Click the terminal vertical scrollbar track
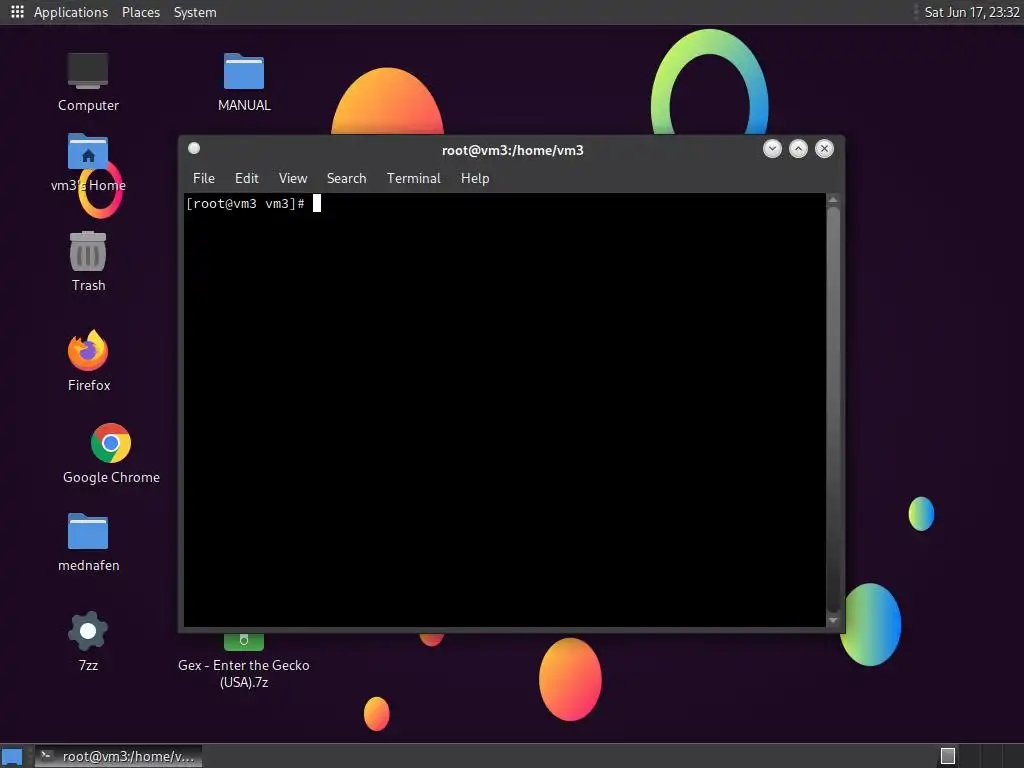The height and width of the screenshot is (768, 1024). (x=833, y=409)
